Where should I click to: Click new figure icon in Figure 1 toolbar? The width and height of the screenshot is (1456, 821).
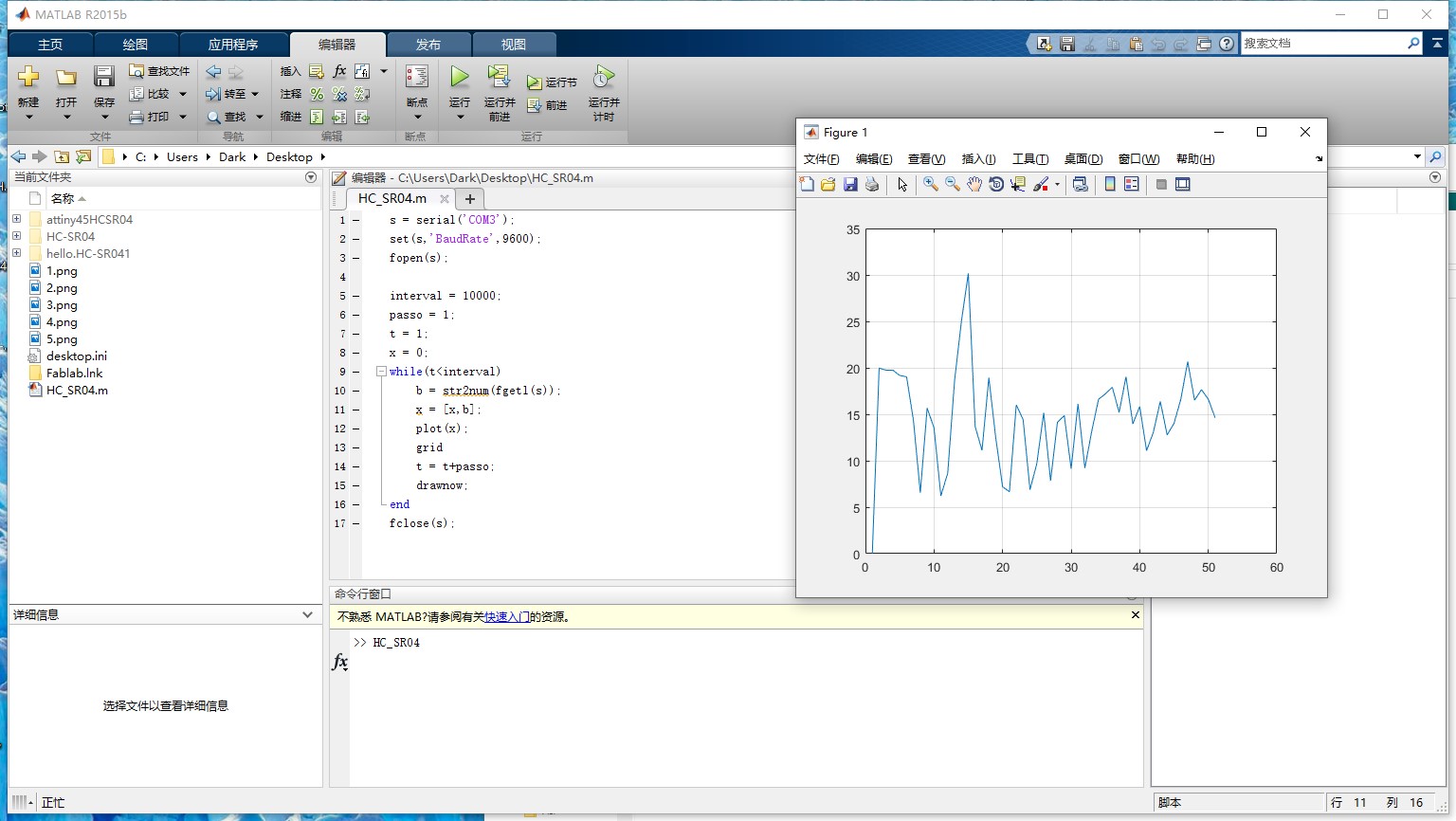tap(807, 185)
